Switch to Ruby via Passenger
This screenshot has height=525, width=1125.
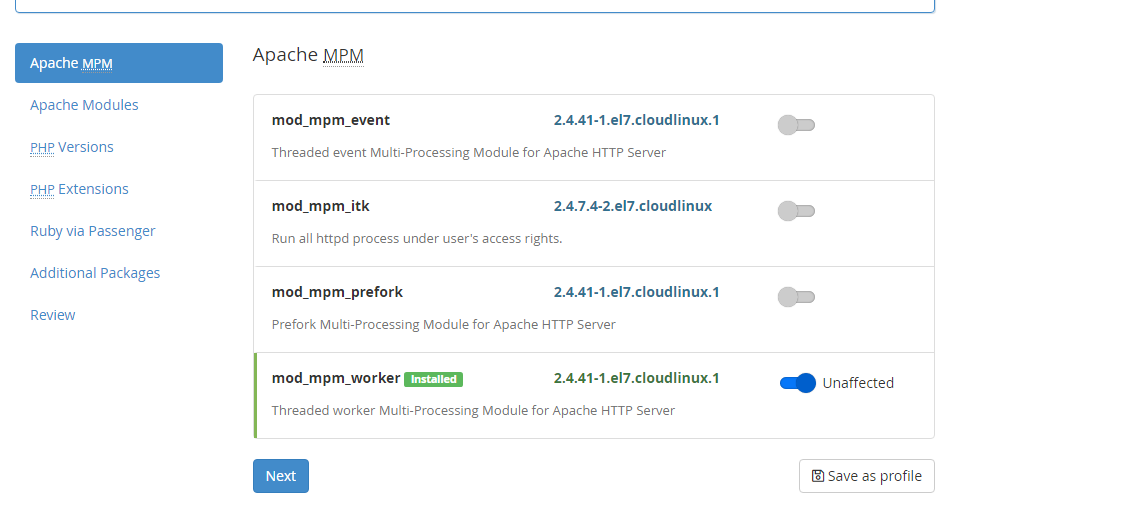tap(93, 231)
